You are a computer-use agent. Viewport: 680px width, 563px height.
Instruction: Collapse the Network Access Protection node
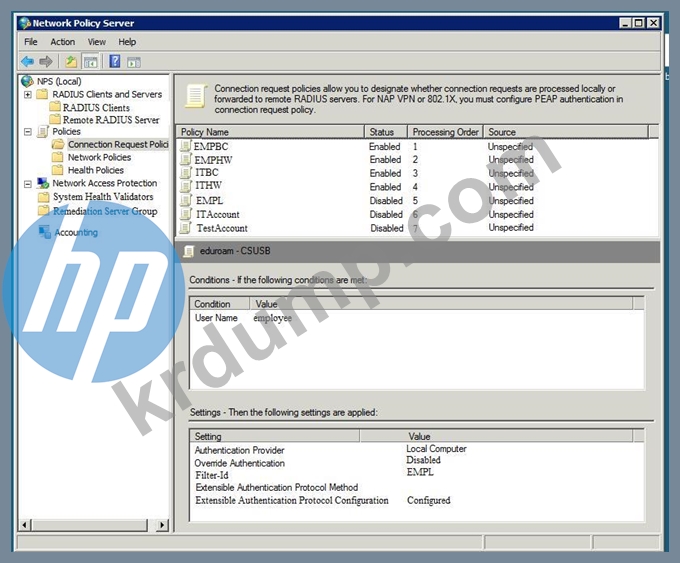click(x=28, y=184)
